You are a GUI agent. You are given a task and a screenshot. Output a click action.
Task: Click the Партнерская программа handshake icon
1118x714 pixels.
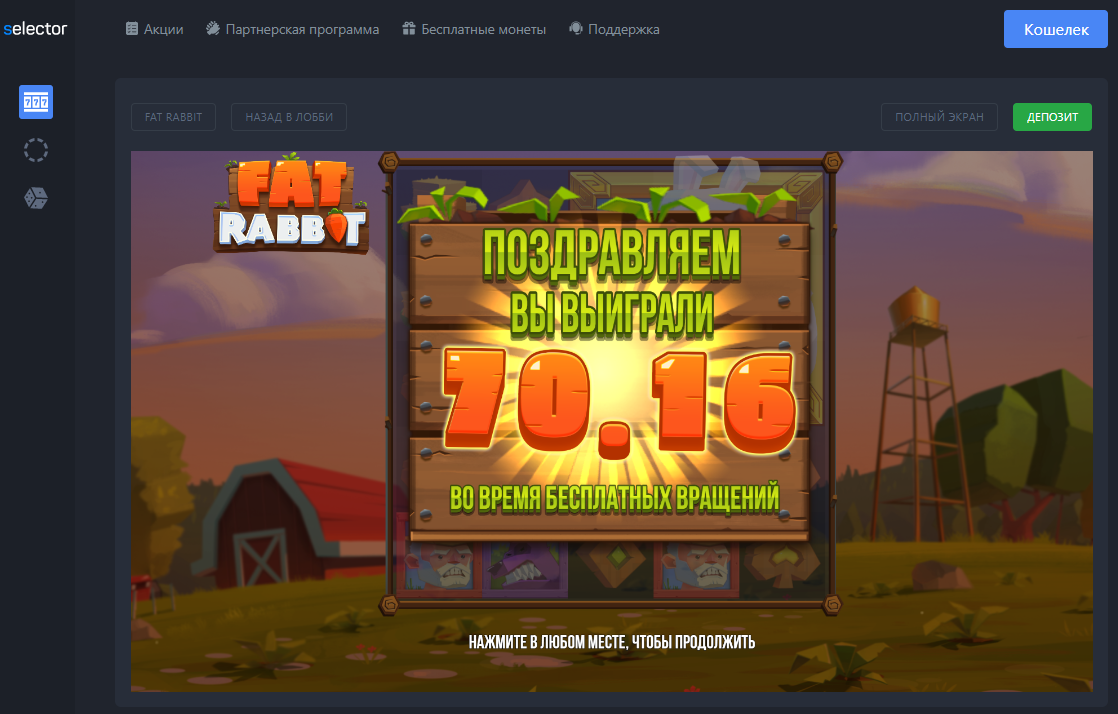(212, 29)
